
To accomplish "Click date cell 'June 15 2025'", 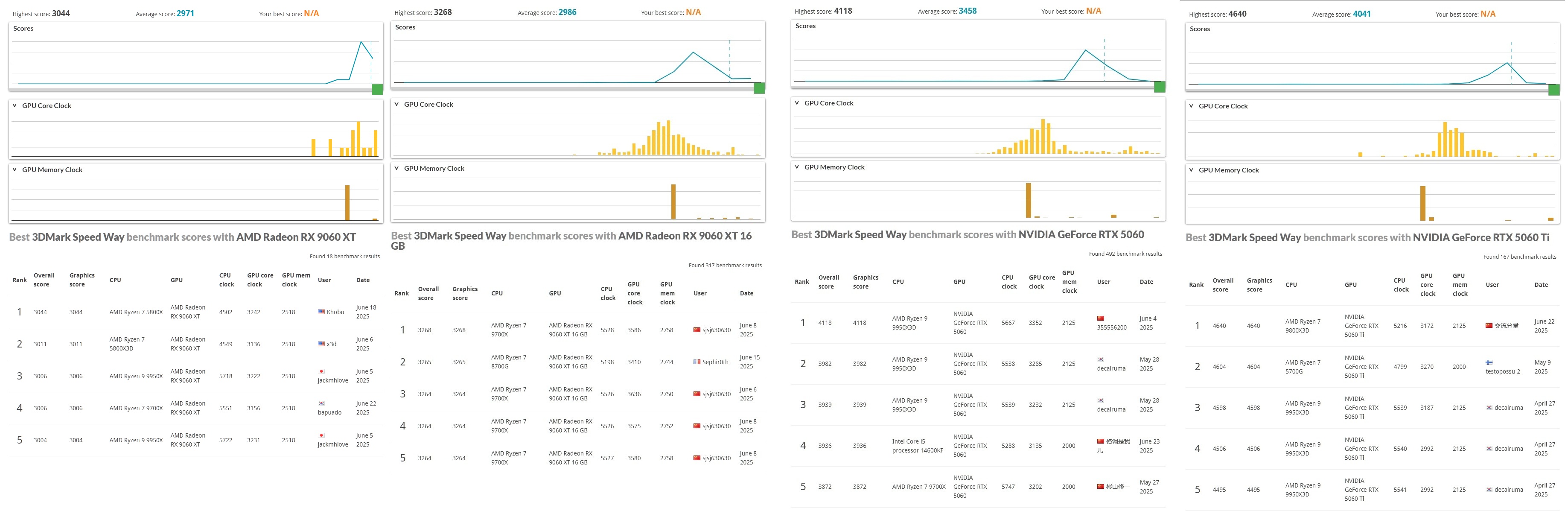I will tap(749, 362).
